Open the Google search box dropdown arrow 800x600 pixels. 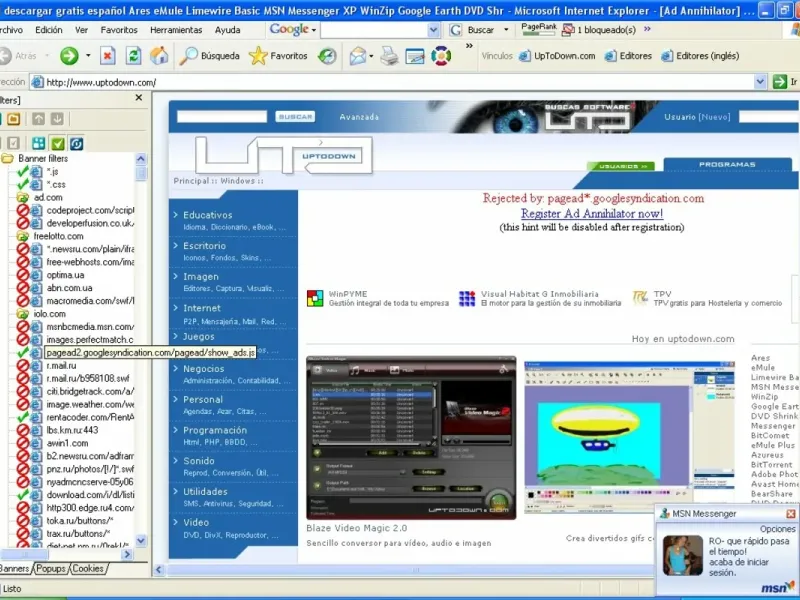(433, 30)
